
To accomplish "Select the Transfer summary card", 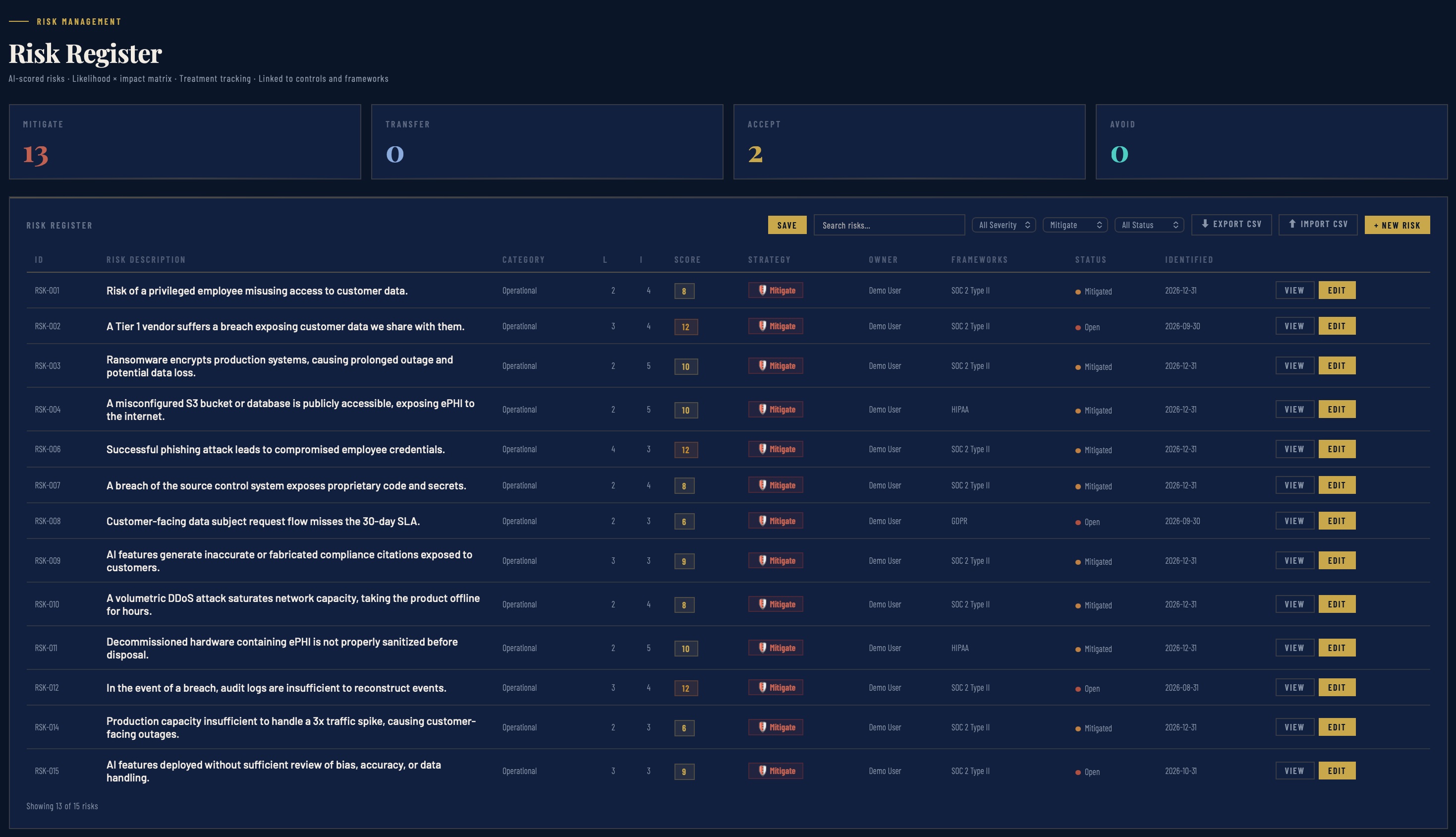I will coord(547,141).
